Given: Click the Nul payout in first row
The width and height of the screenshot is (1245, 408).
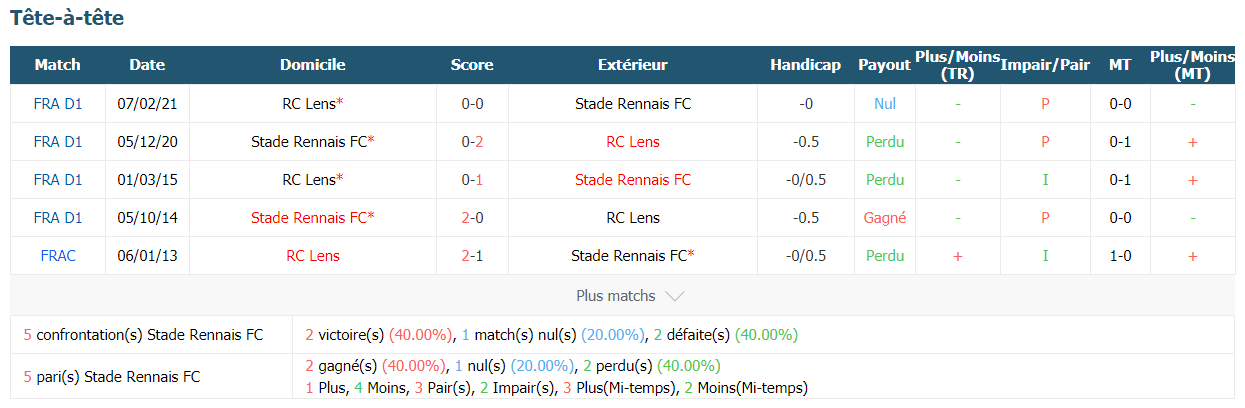Looking at the screenshot, I should [884, 103].
